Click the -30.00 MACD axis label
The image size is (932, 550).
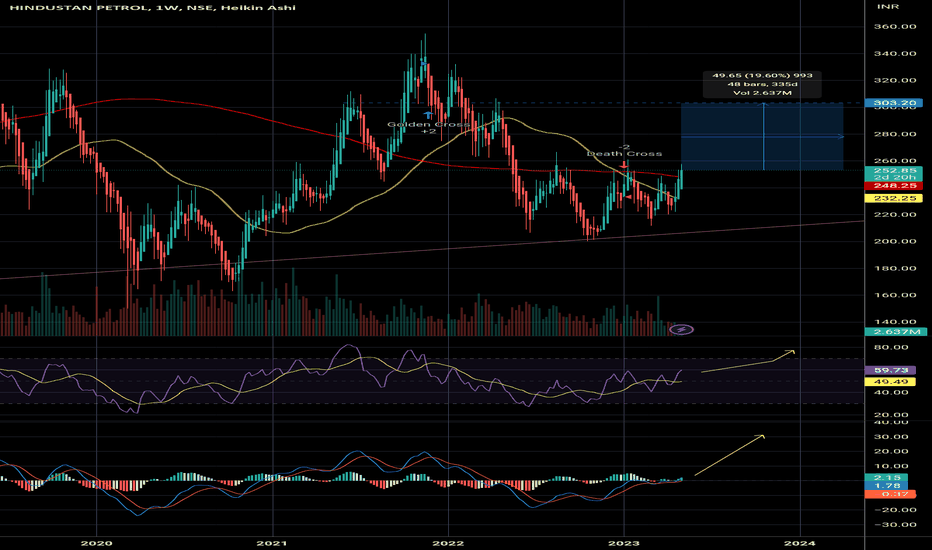pyautogui.click(x=893, y=524)
